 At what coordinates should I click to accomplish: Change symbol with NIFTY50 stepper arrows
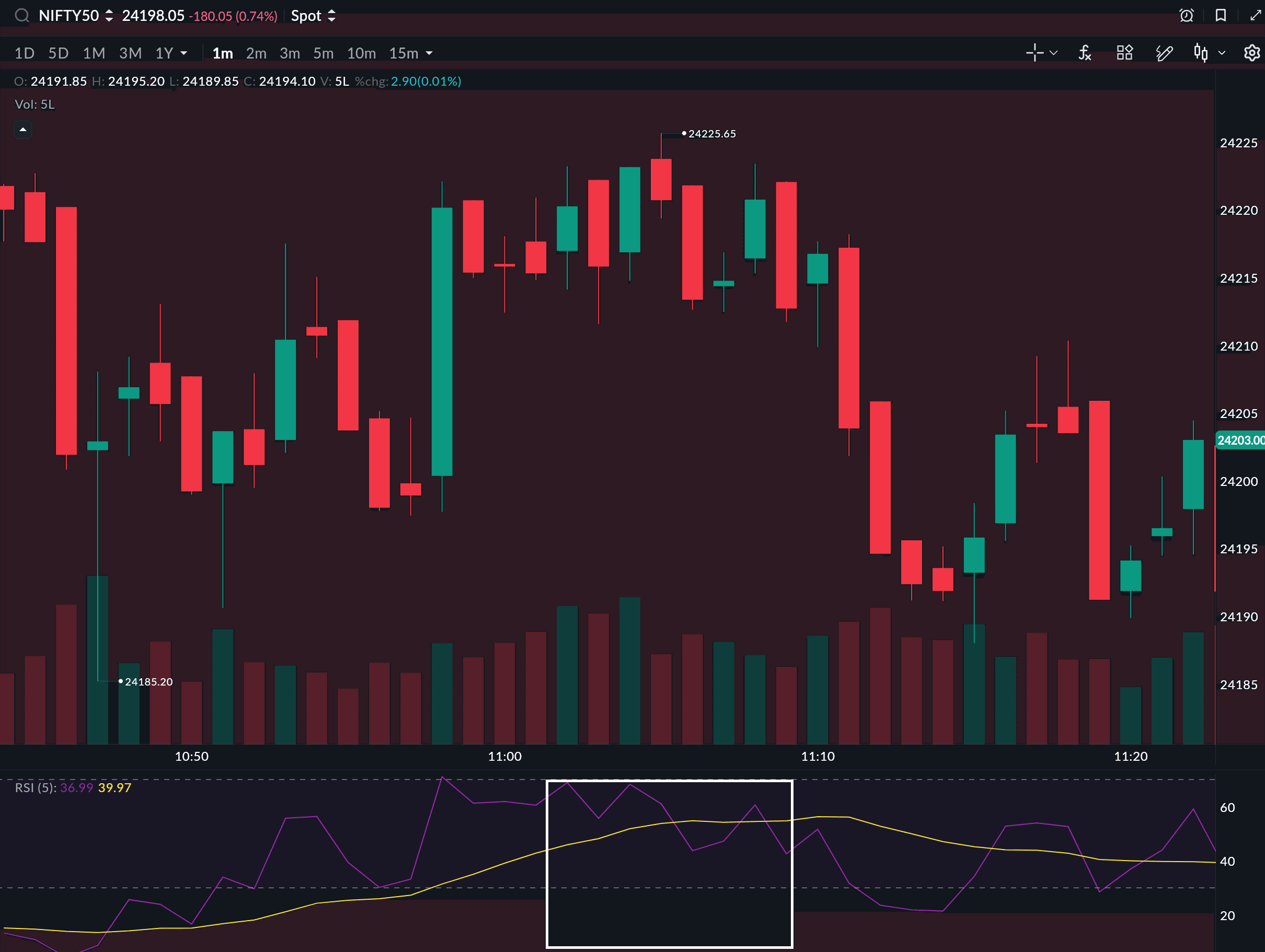point(109,16)
